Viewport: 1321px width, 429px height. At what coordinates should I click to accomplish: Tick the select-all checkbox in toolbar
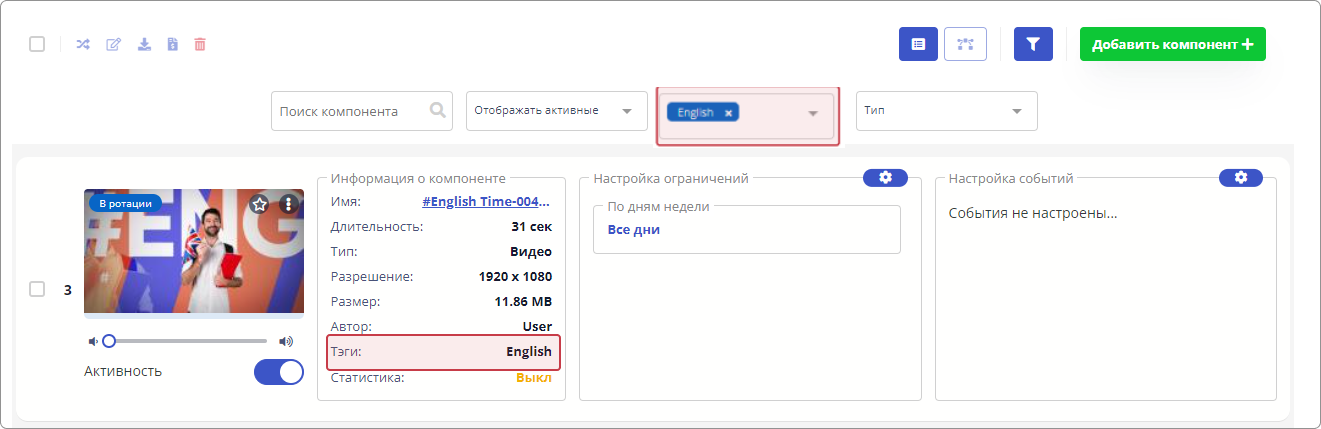coord(37,44)
